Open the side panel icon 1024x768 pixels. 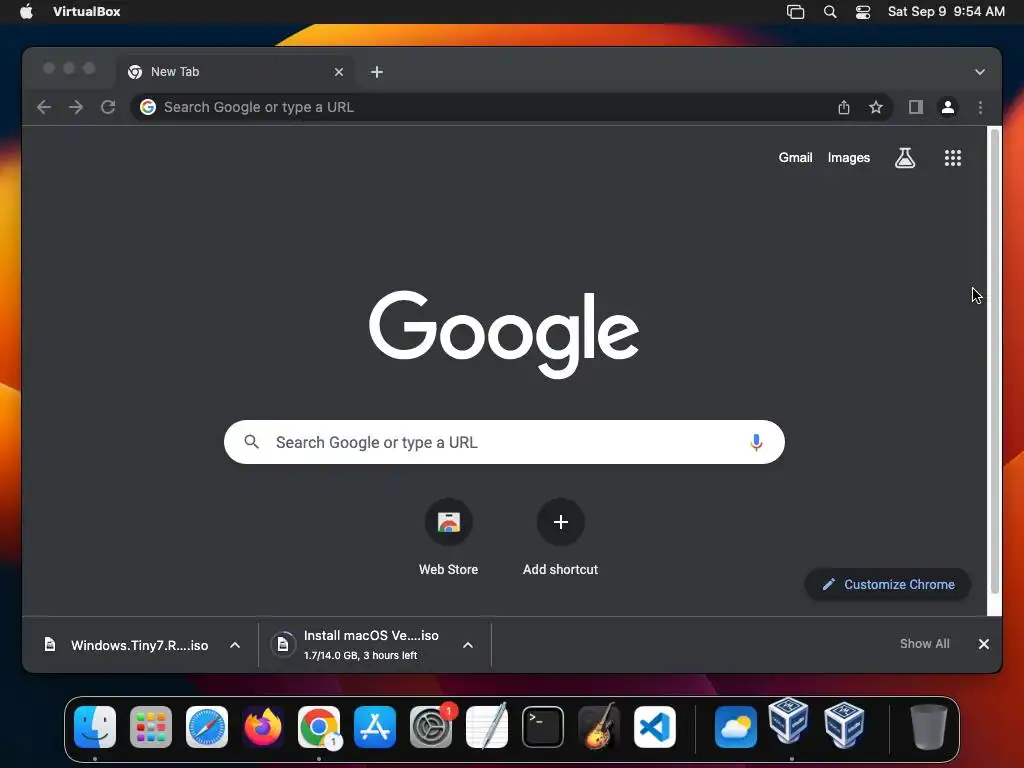tap(916, 107)
